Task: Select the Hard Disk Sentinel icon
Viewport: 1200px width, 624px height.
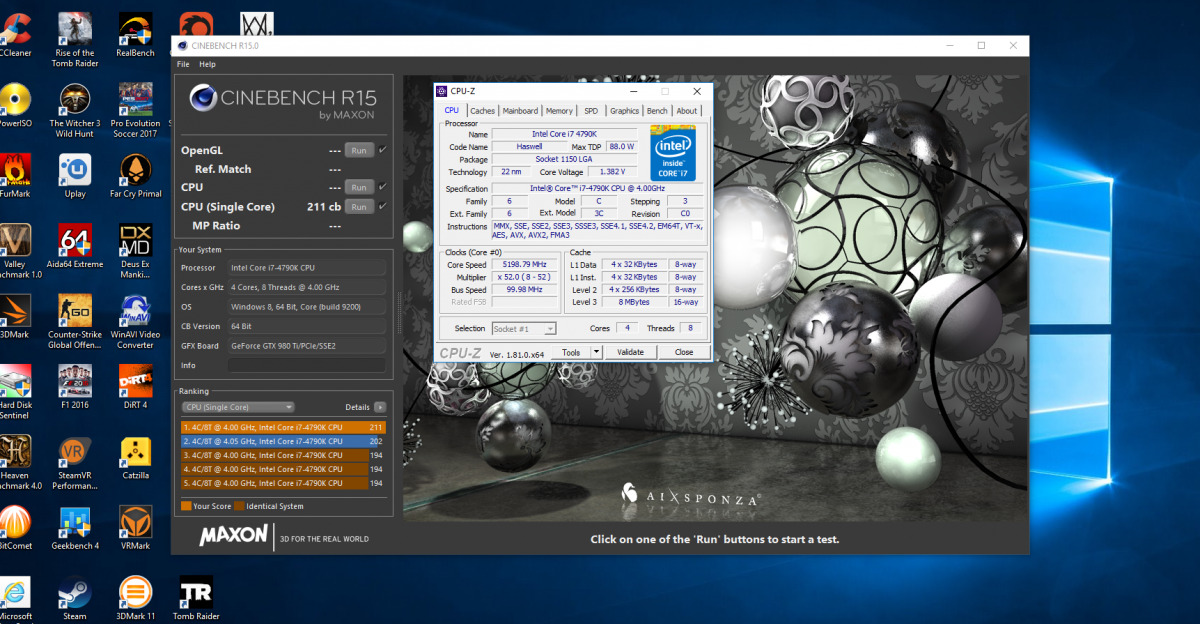Action: (x=15, y=390)
